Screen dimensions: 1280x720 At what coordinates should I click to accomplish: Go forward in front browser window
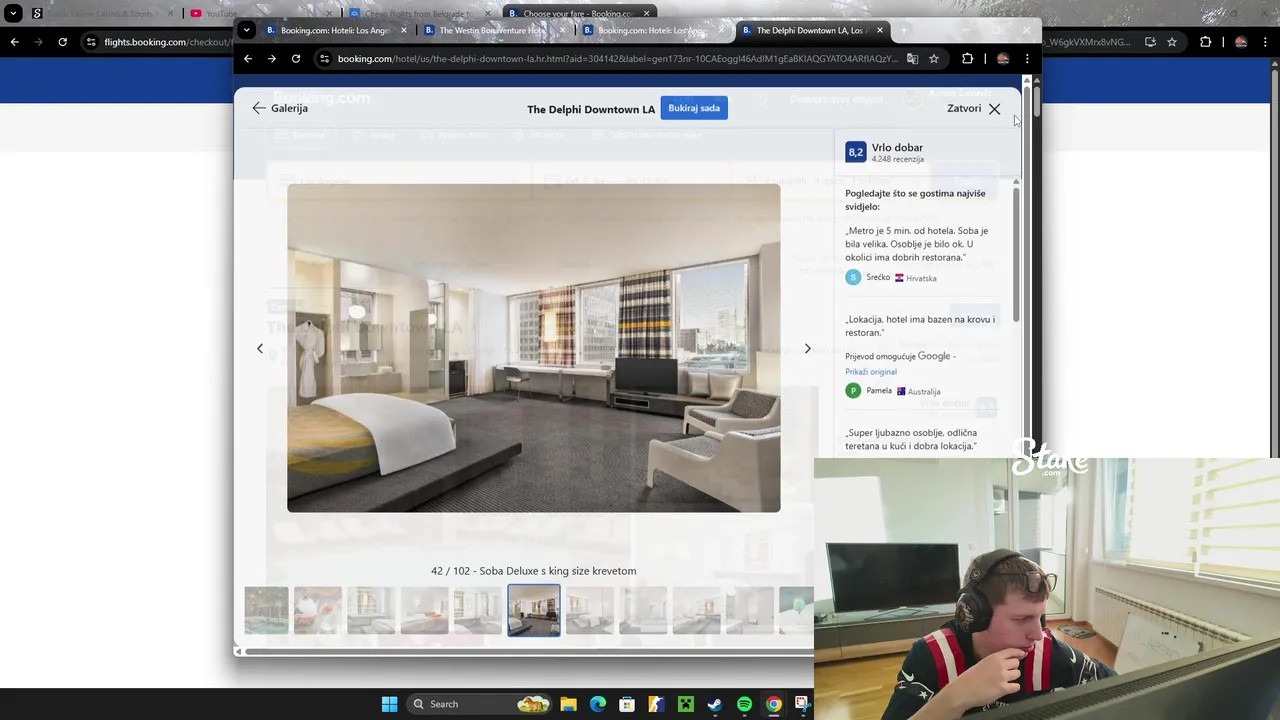point(272,59)
